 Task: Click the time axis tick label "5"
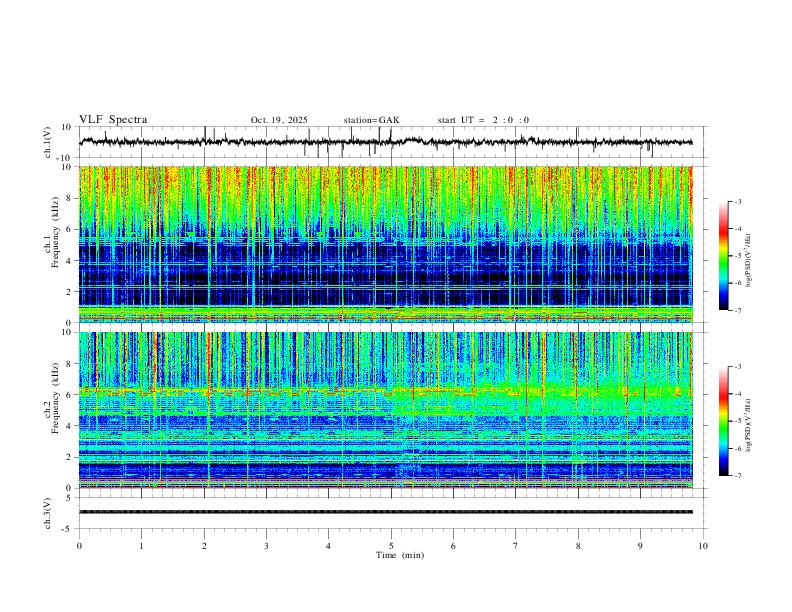(x=391, y=546)
